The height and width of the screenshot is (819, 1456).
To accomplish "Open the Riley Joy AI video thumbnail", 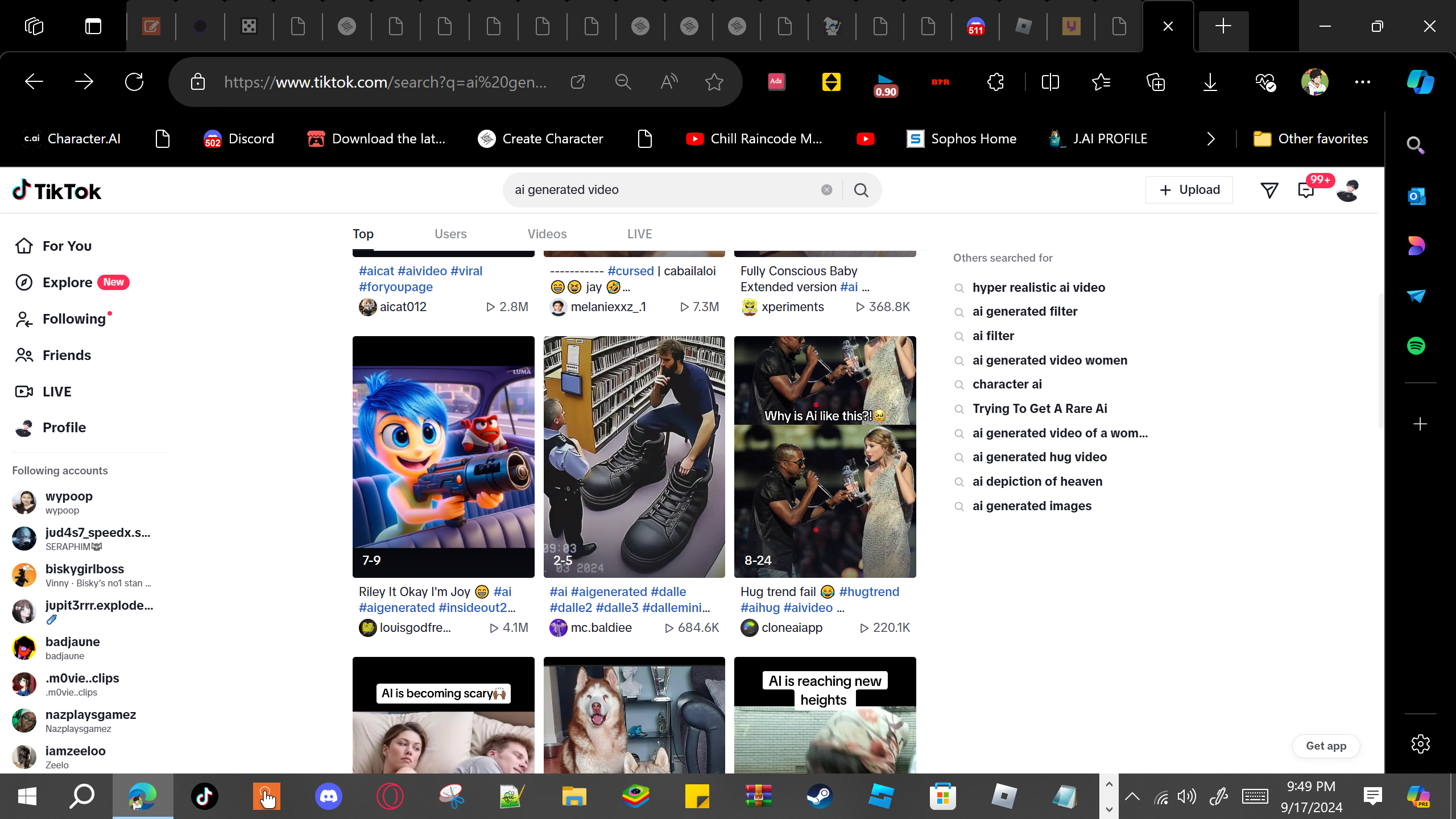I will click(443, 456).
